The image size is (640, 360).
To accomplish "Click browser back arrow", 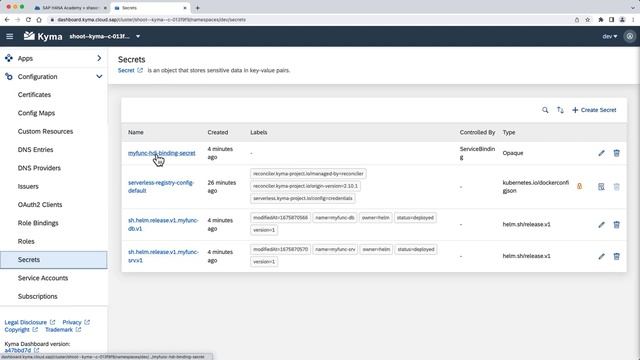I will click(x=7, y=20).
